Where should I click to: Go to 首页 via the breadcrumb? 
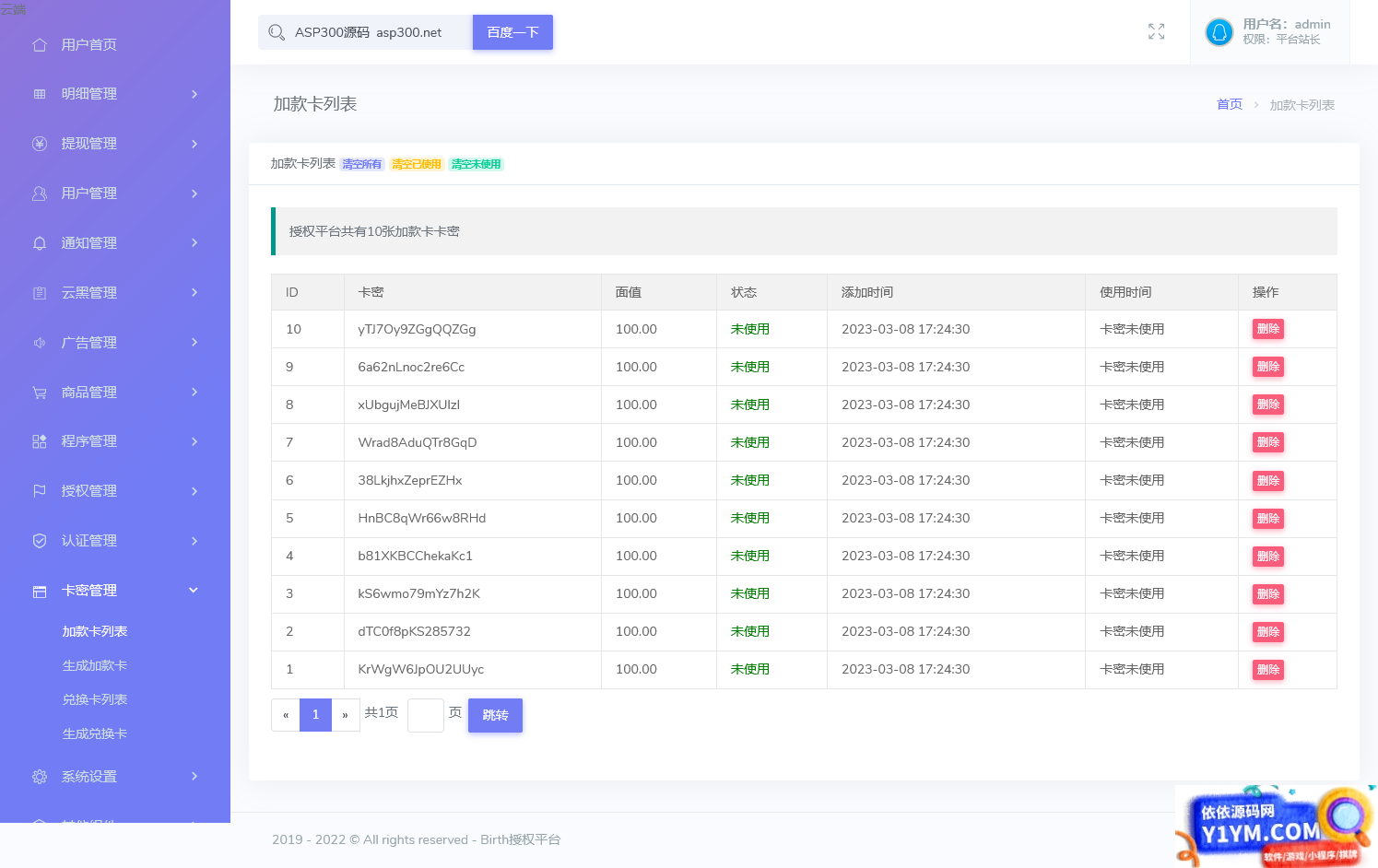tap(1230, 104)
